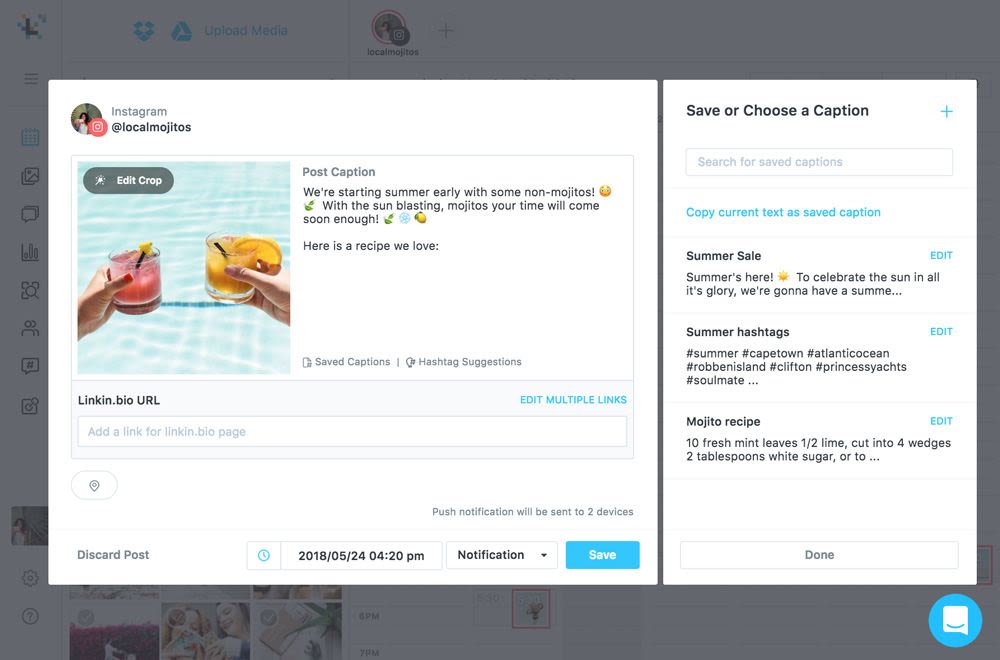This screenshot has width=1000, height=660.
Task: Add a new saved caption with plus icon
Action: coord(946,112)
